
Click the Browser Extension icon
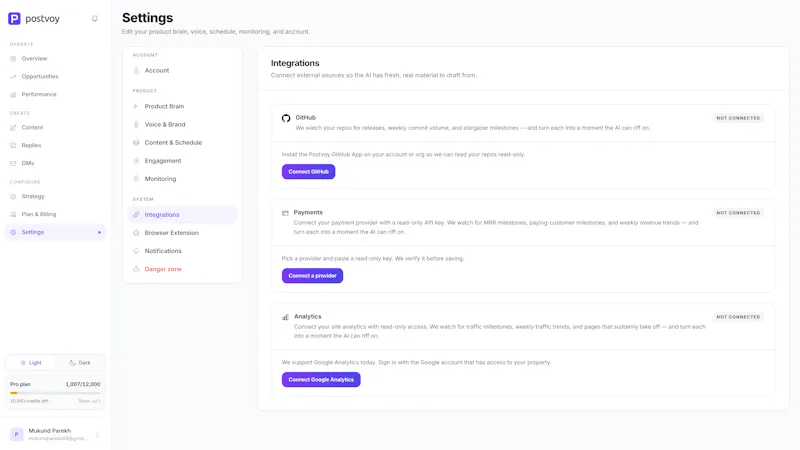point(136,233)
